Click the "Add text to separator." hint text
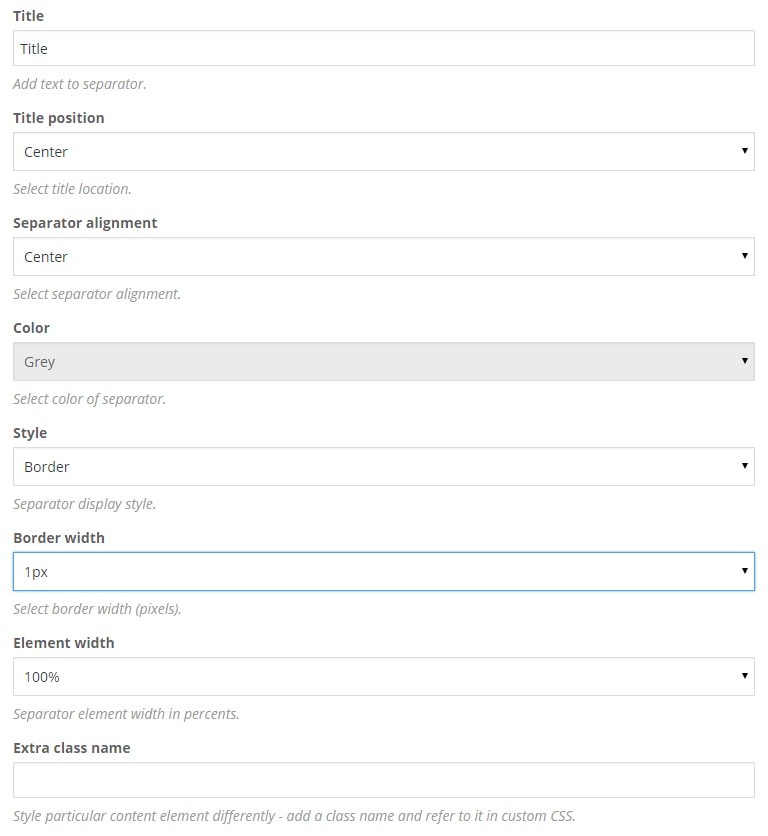This screenshot has width=768, height=836. (80, 84)
